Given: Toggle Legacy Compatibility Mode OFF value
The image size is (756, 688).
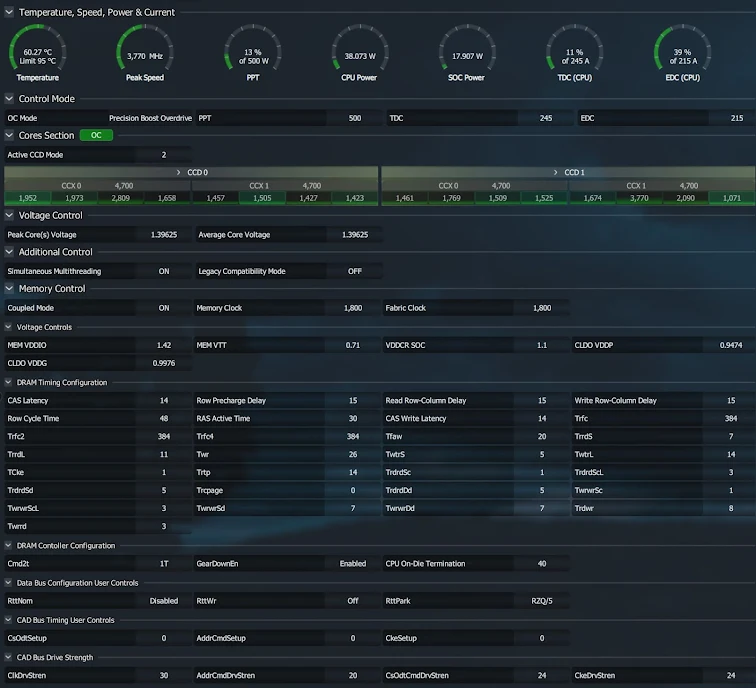Looking at the screenshot, I should tap(355, 271).
